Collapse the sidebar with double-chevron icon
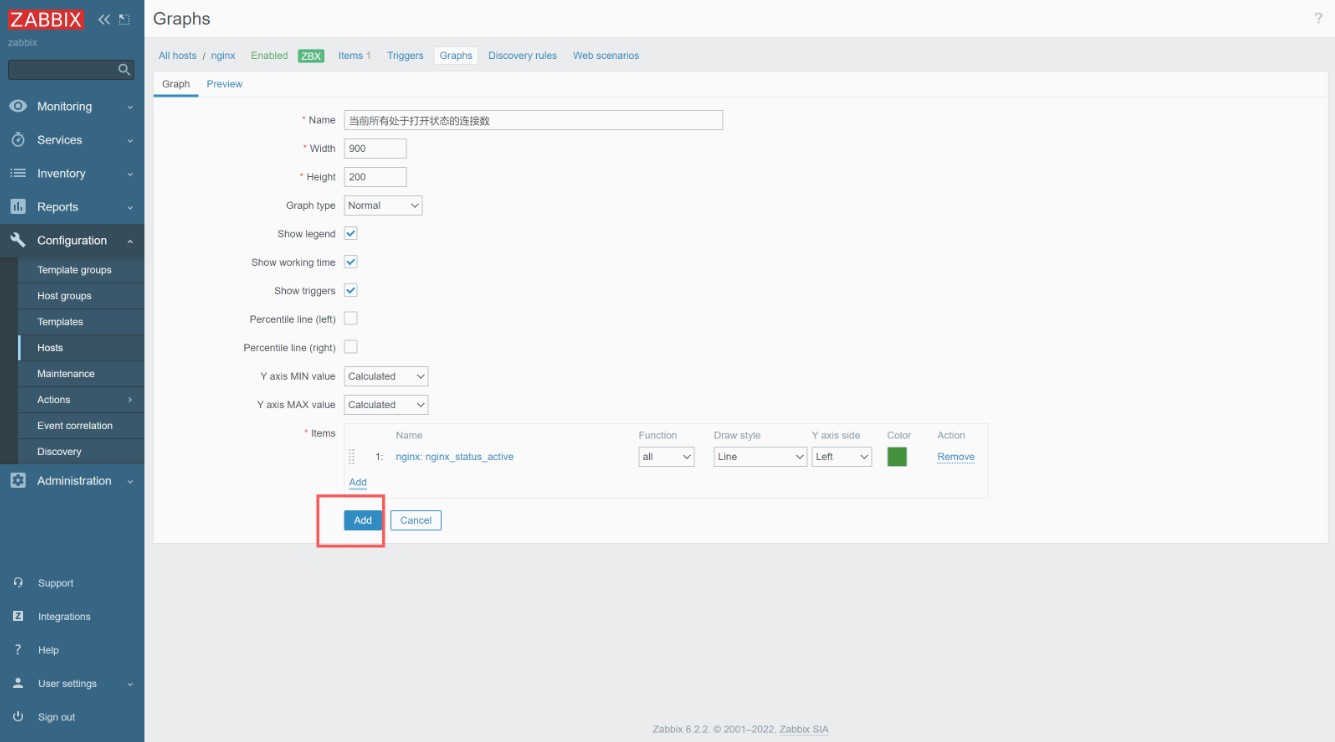 [104, 19]
